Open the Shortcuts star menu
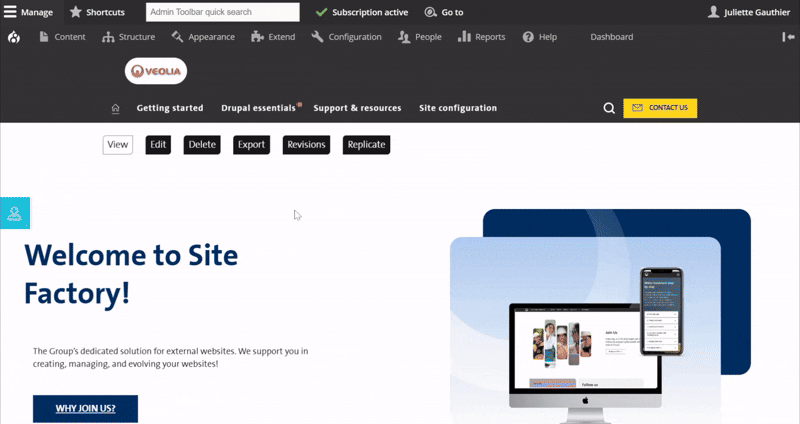Image resolution: width=800 pixels, height=424 pixels. 97,12
